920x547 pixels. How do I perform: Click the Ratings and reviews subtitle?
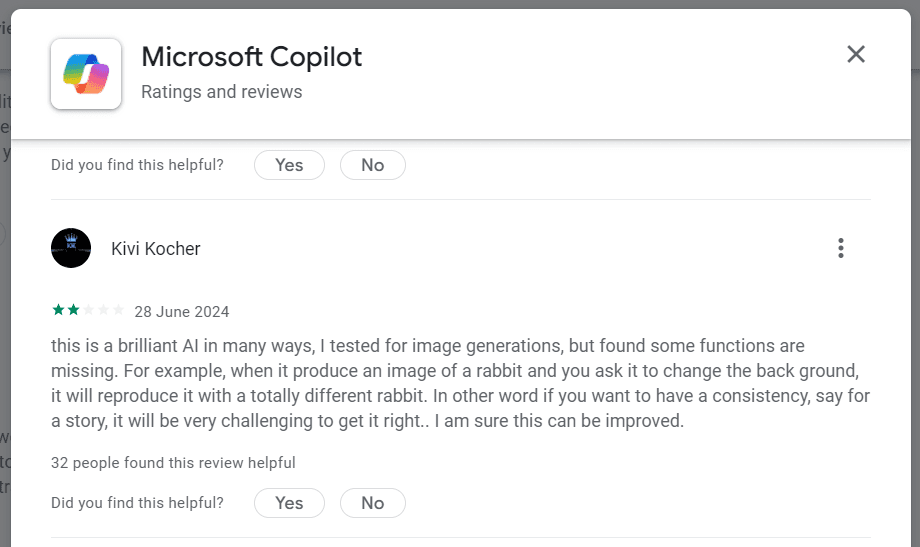point(221,92)
